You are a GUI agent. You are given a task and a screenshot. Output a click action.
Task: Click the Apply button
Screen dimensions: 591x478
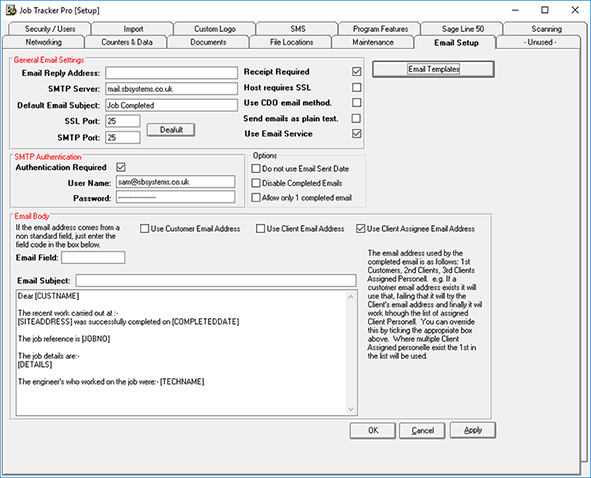[473, 430]
